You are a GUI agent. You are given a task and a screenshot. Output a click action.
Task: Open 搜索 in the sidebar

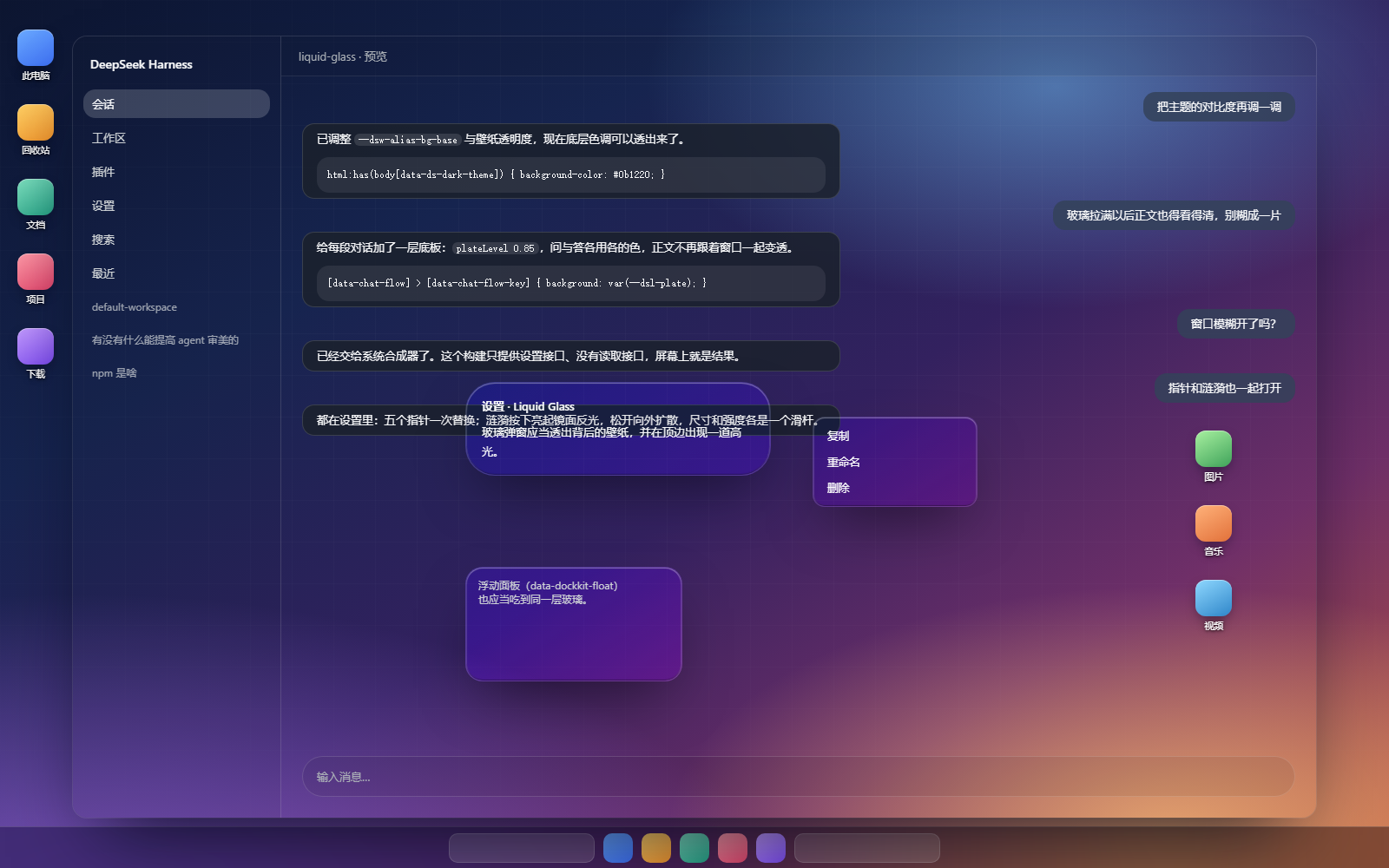coord(176,240)
